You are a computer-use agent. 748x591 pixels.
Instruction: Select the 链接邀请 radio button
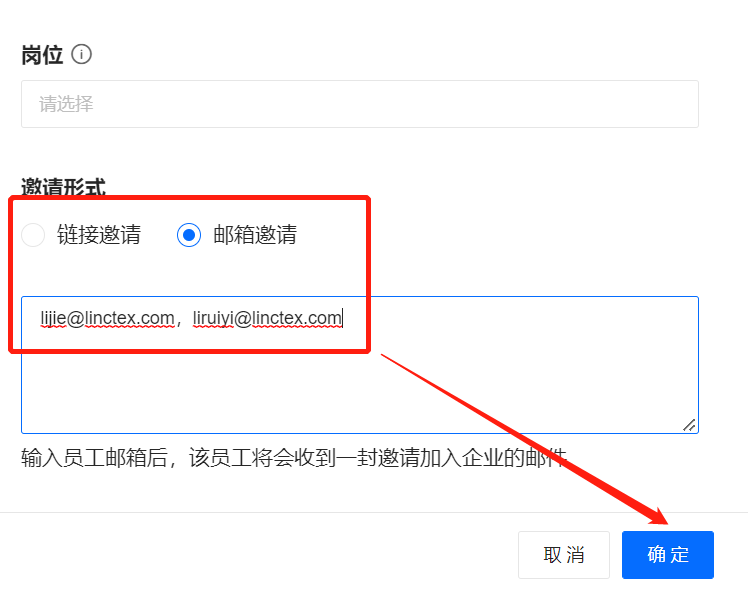pyautogui.click(x=33, y=235)
